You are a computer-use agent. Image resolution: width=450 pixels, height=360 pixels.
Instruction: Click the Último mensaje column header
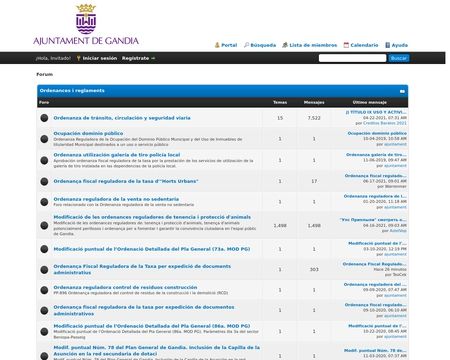(x=370, y=102)
